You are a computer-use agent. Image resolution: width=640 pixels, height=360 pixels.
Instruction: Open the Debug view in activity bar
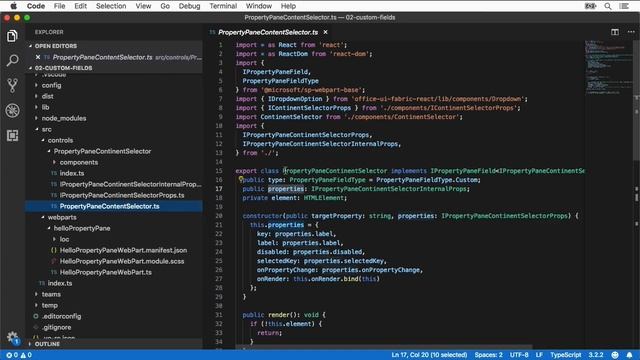(x=12, y=110)
